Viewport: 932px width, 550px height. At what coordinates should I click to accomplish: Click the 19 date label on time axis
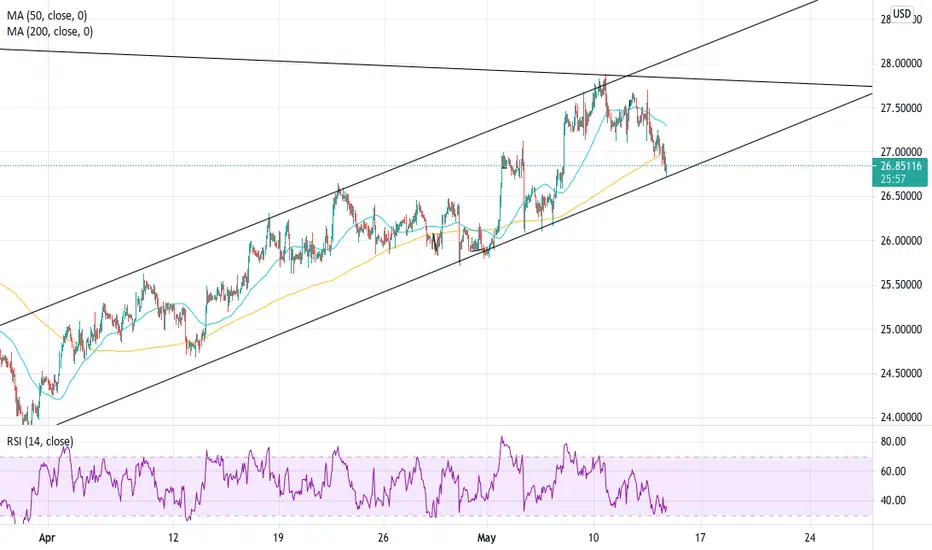pyautogui.click(x=278, y=538)
